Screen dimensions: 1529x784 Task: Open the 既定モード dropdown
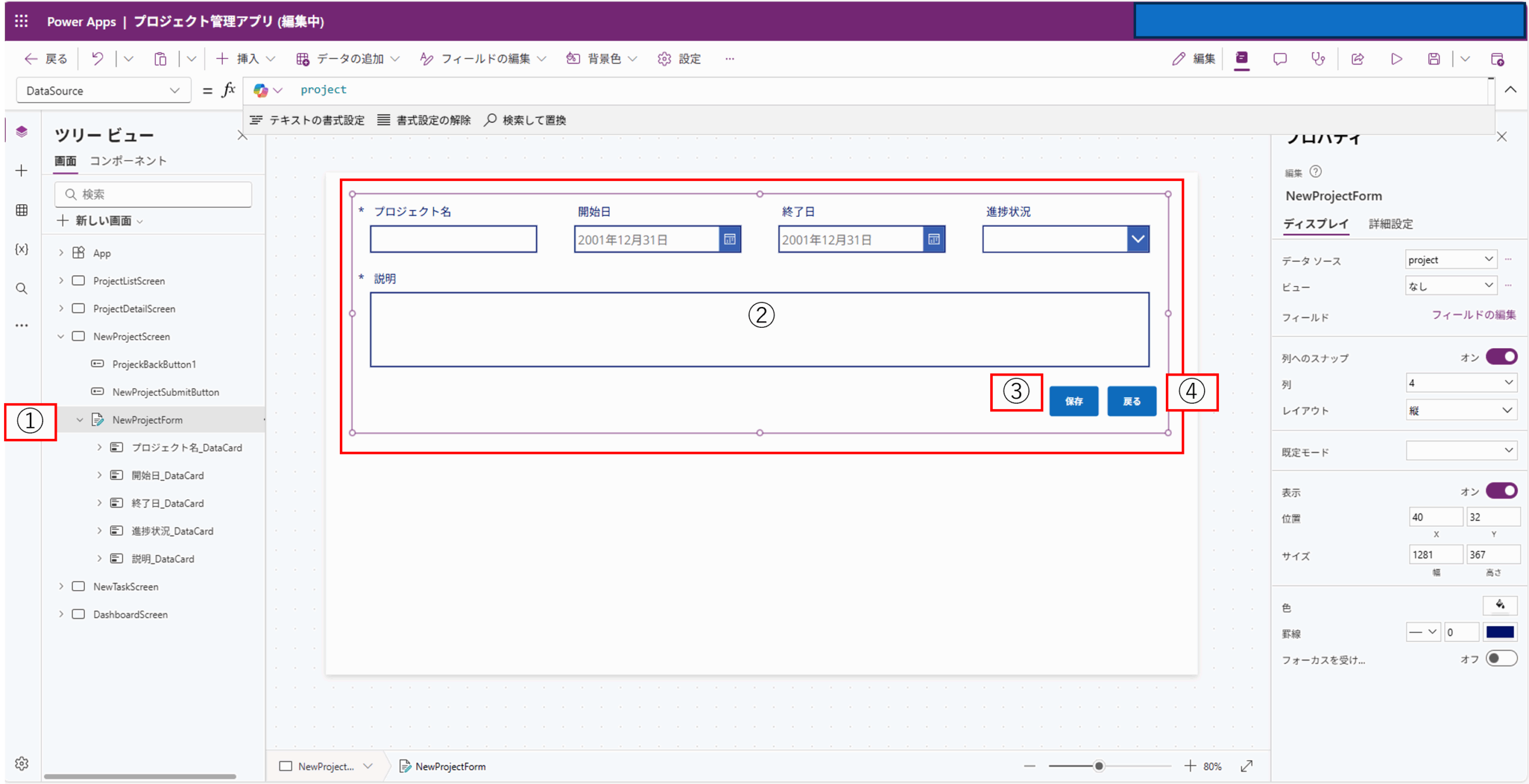(1462, 450)
